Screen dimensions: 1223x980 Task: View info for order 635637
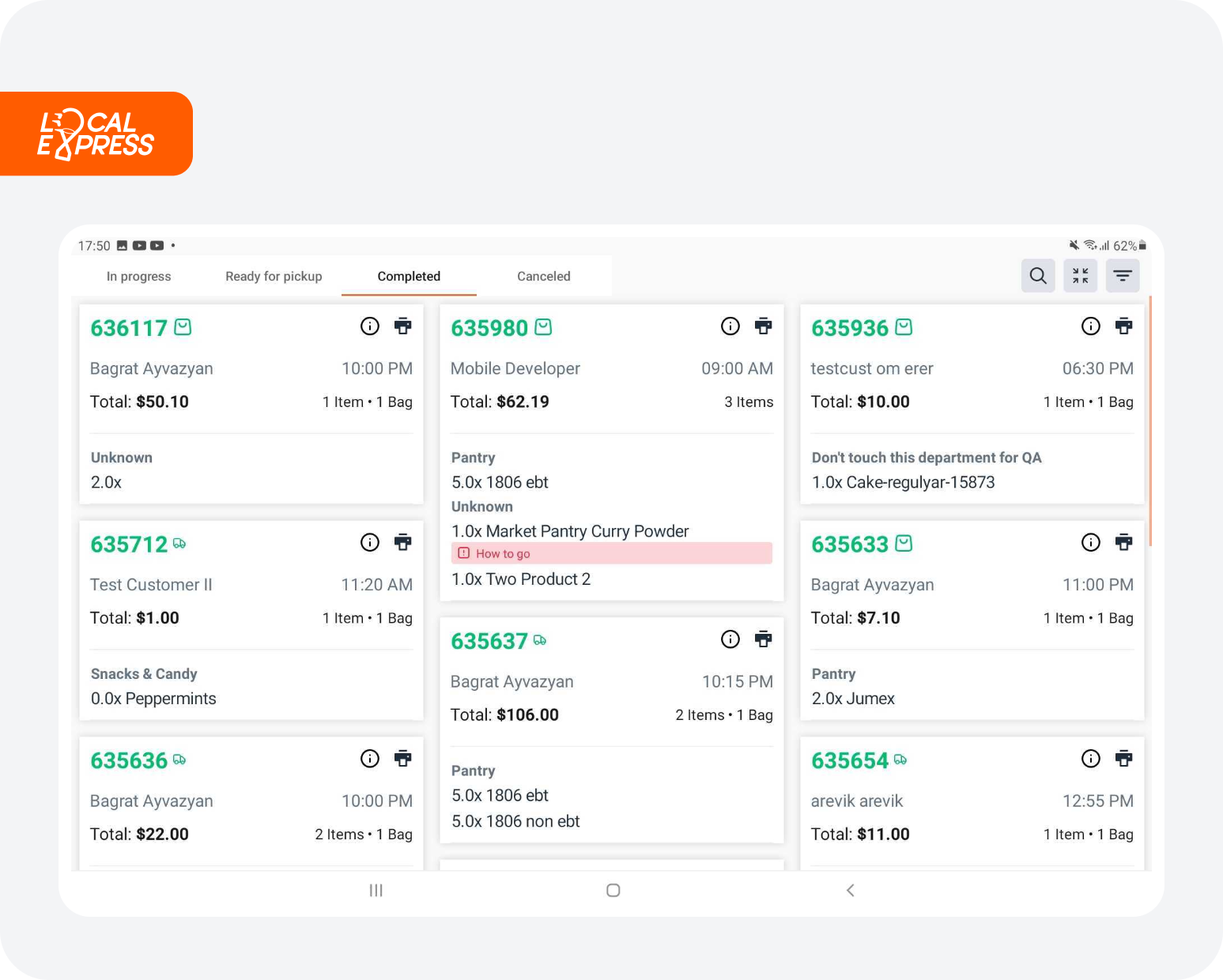[730, 639]
